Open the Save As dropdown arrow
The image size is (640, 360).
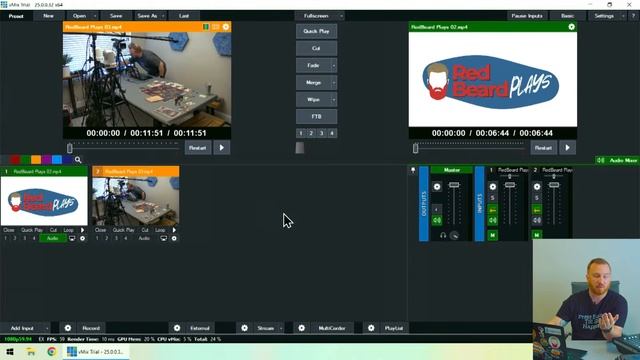pyautogui.click(x=163, y=16)
